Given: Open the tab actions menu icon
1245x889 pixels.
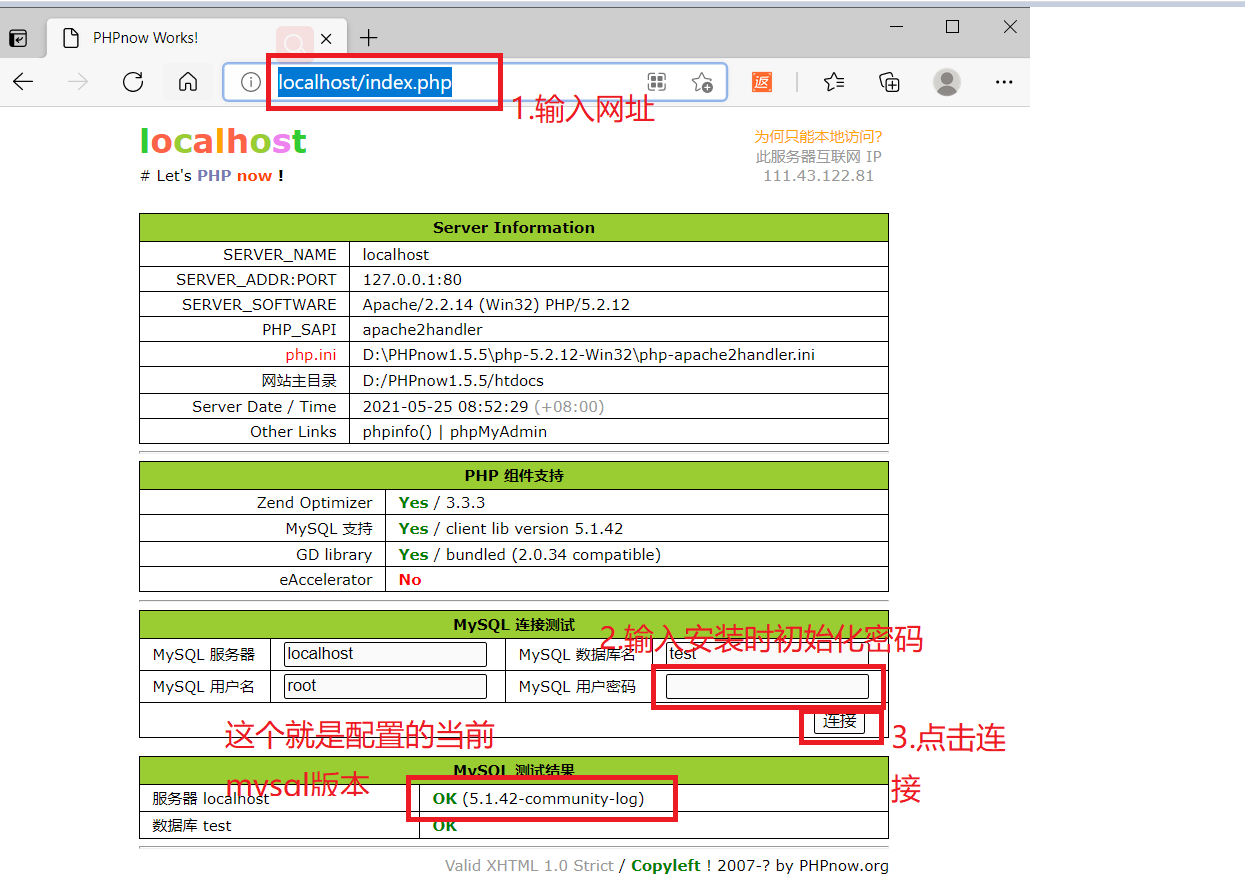Looking at the screenshot, I should point(18,39).
